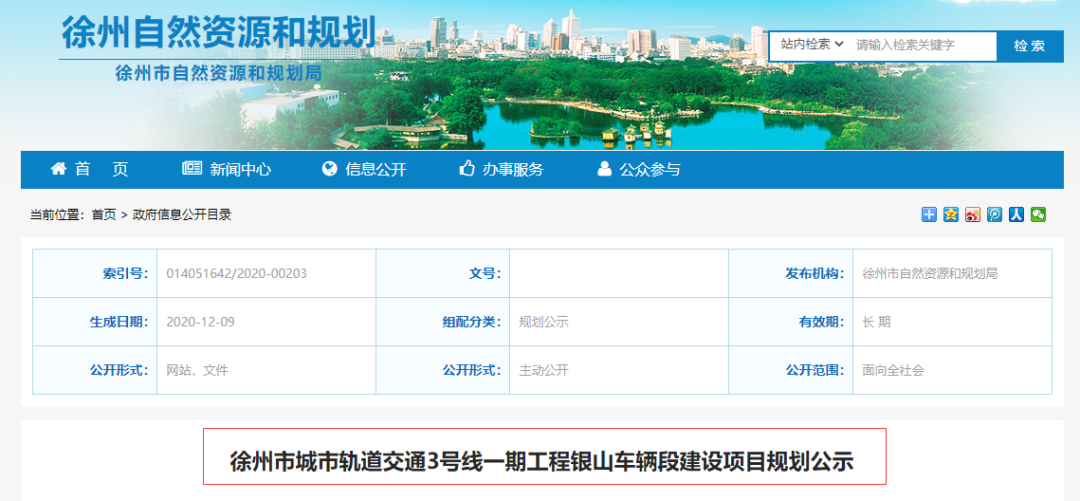Click the 首页 breadcrumb link
Screen dimensions: 1080x501
click(x=104, y=215)
